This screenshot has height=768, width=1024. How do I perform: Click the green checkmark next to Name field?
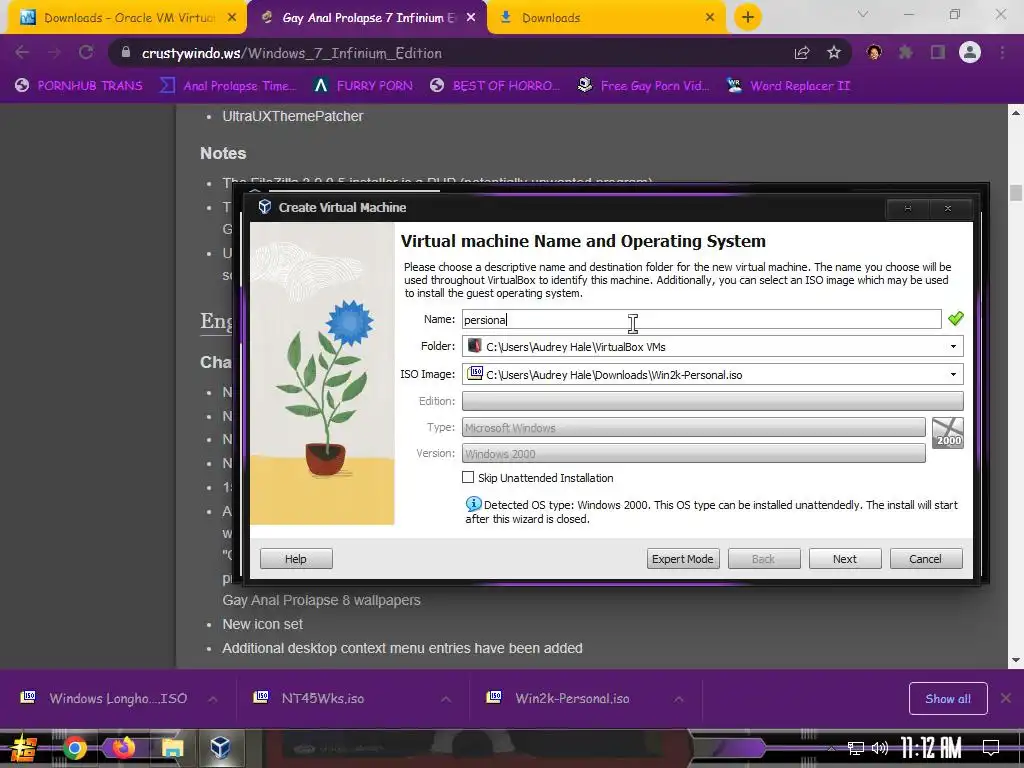(x=955, y=319)
